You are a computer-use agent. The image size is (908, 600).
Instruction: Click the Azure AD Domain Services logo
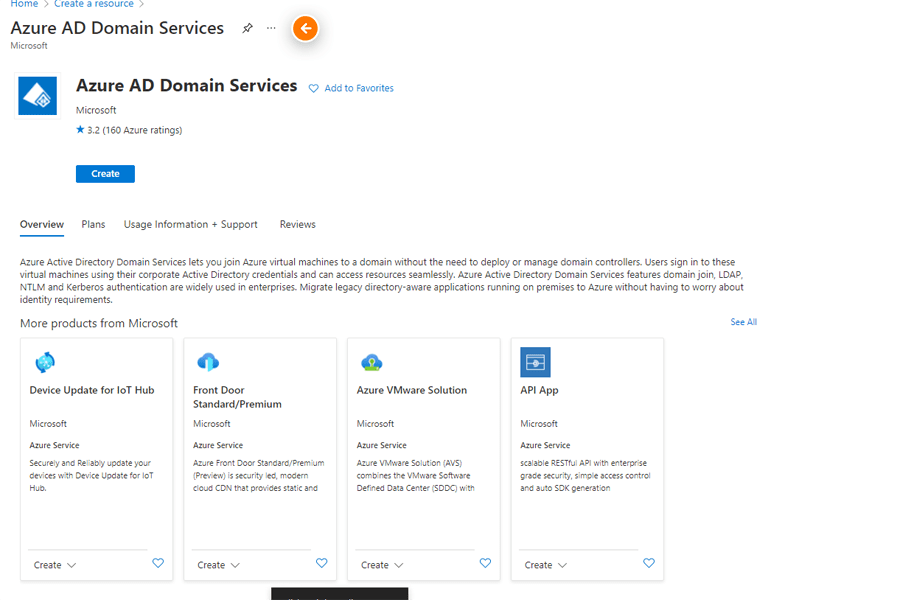coord(38,96)
